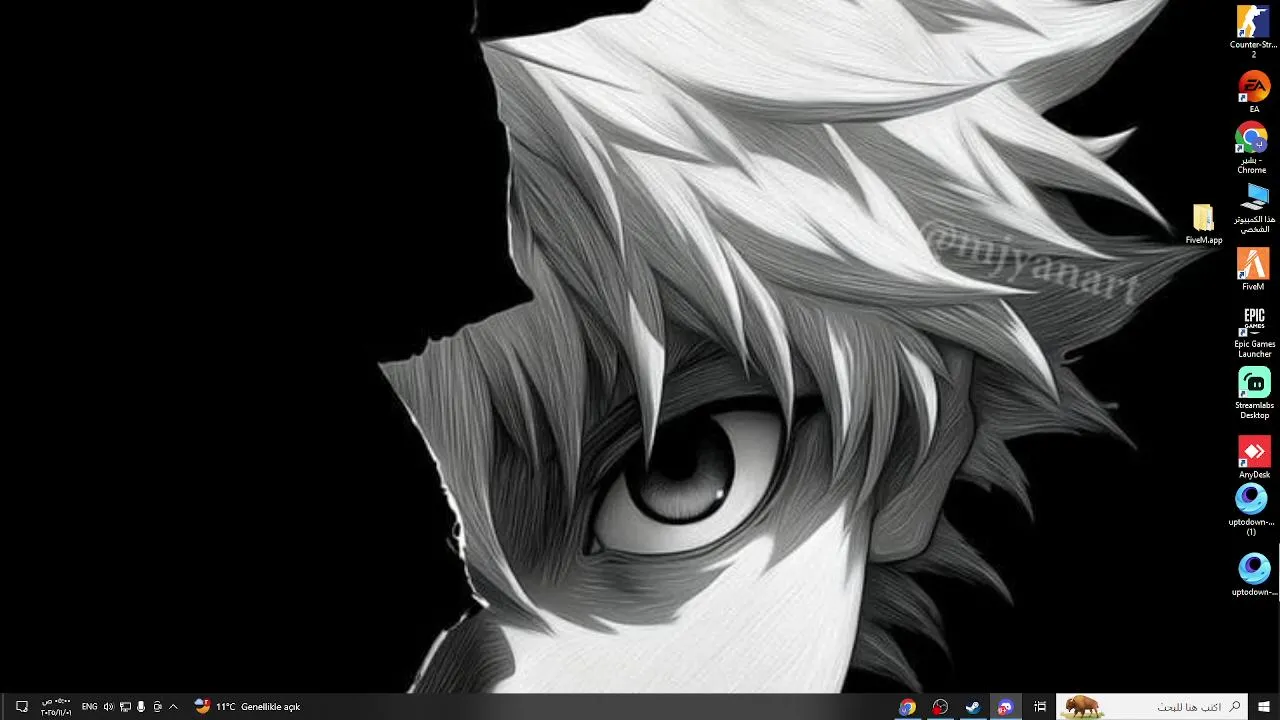Open the volume speaker tray icon
1280x720 pixels.
pos(108,707)
